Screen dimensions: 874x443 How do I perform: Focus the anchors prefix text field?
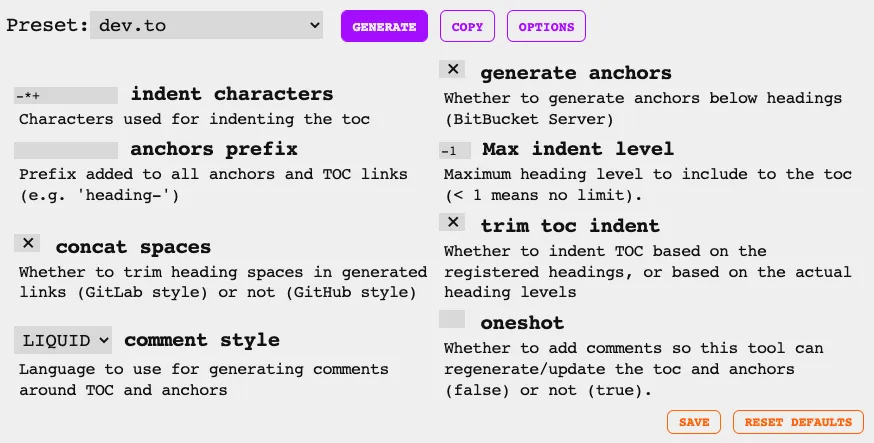click(x=66, y=150)
